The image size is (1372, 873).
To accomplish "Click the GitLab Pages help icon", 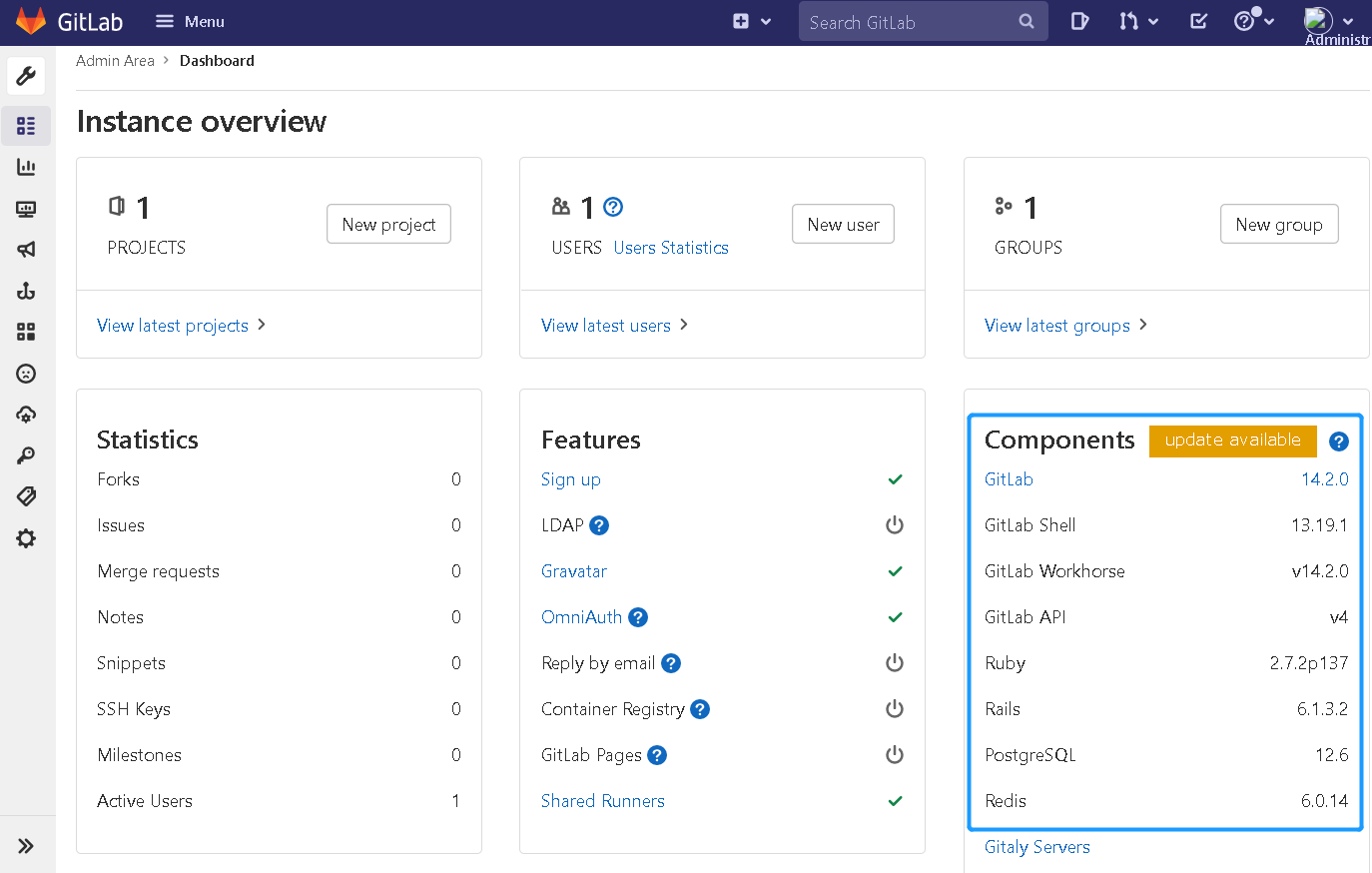I will point(657,755).
